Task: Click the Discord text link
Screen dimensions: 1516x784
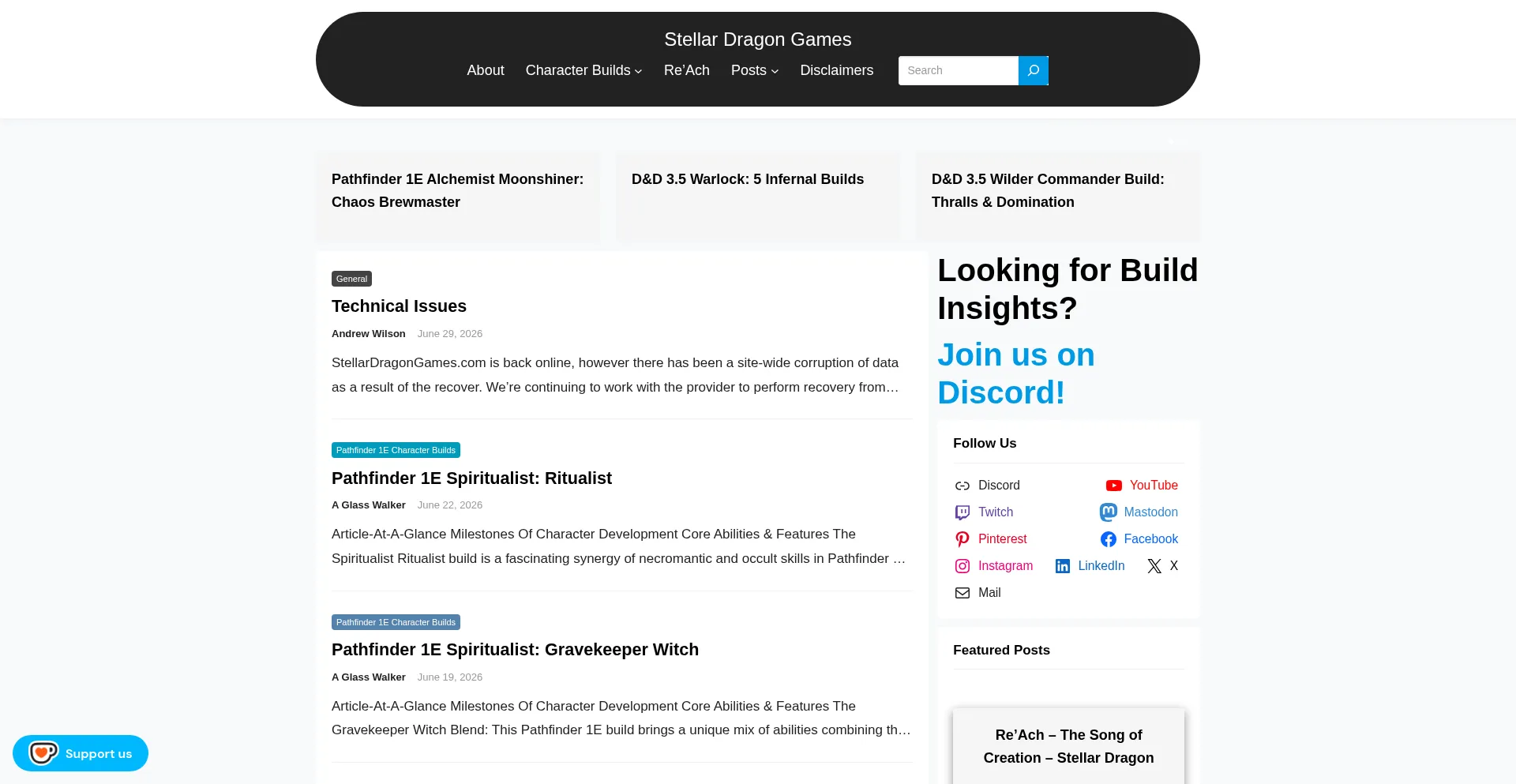Action: click(x=999, y=486)
